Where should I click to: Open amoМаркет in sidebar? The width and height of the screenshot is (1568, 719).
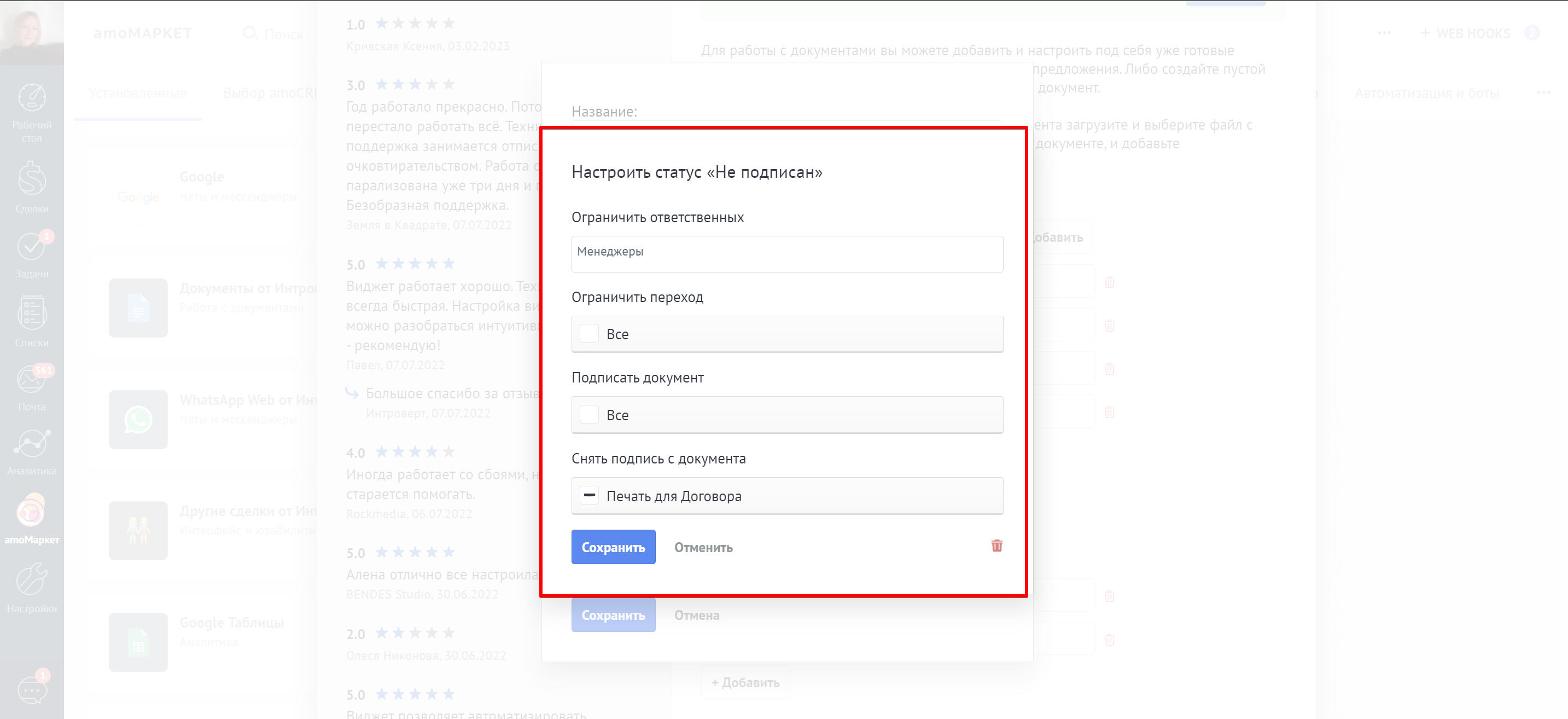coord(32,519)
